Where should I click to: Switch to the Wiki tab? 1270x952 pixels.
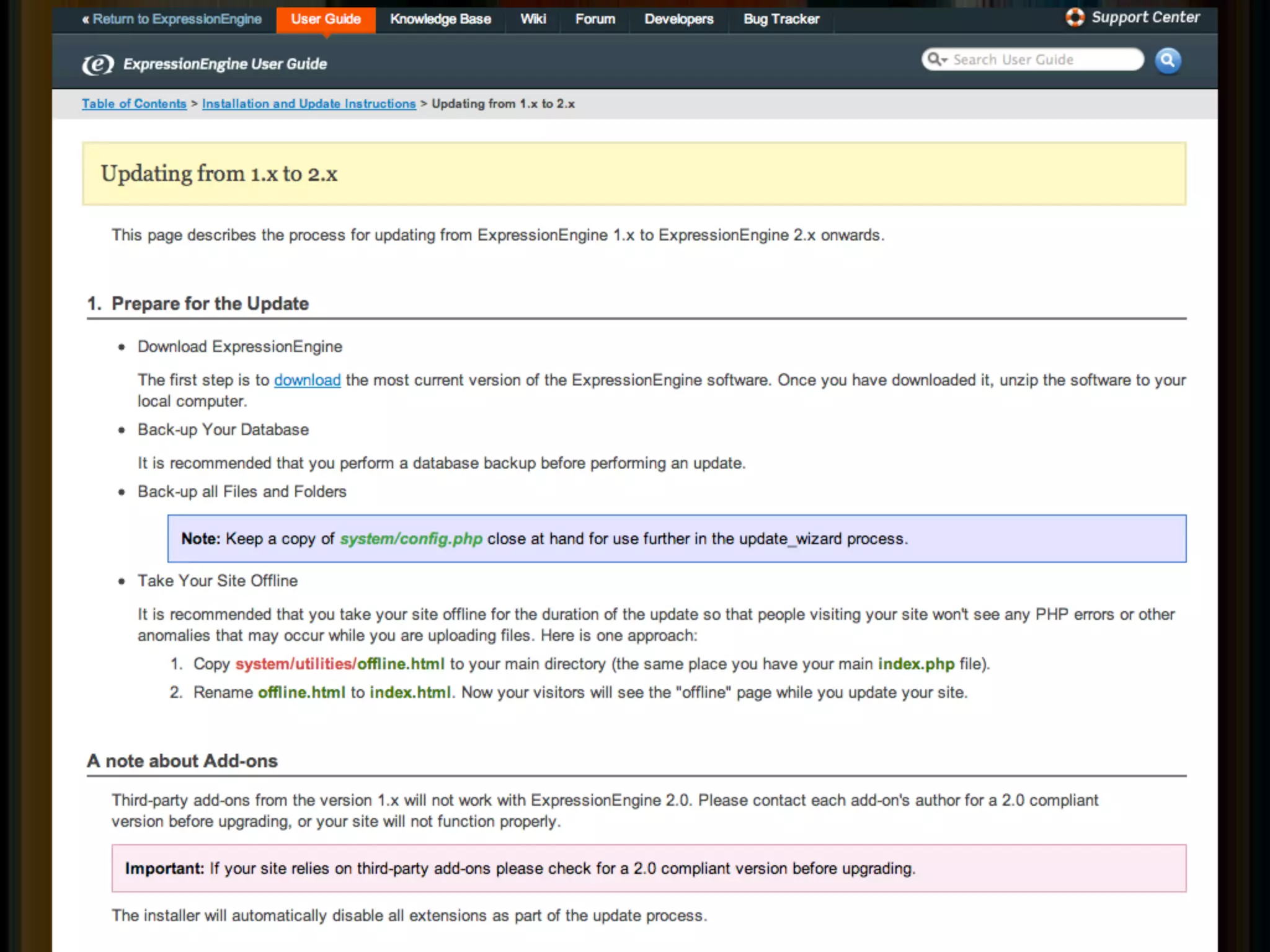(533, 19)
